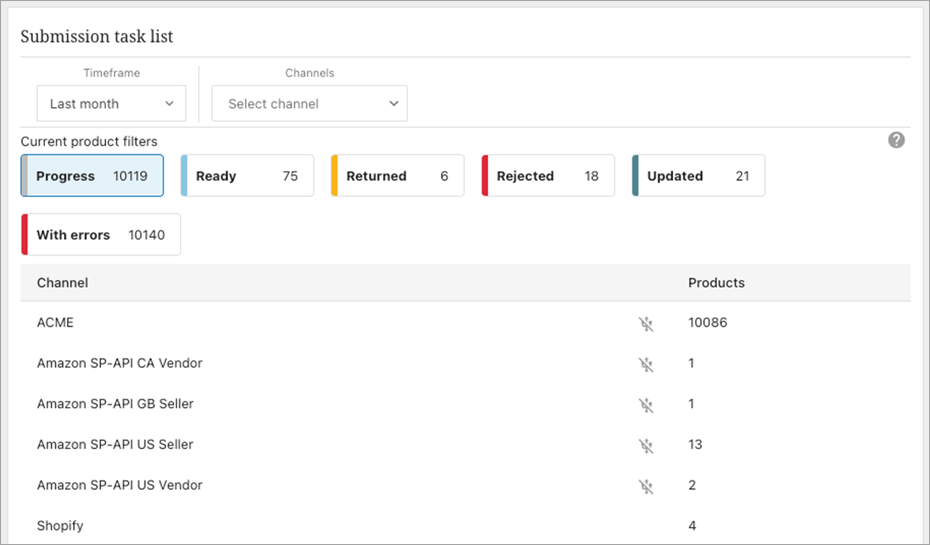Open the ACME channel row
The width and height of the screenshot is (930, 545).
55,323
